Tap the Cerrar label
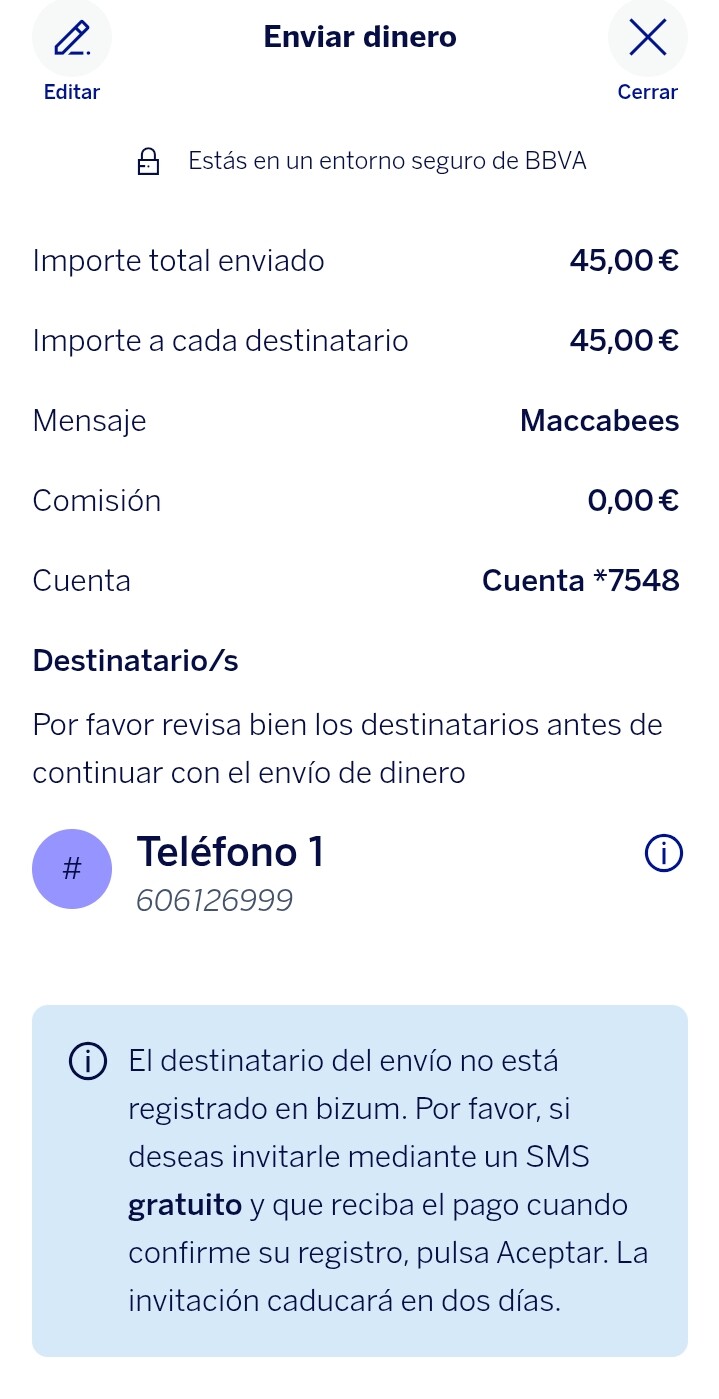Image resolution: width=719 pixels, height=1399 pixels. click(x=648, y=92)
